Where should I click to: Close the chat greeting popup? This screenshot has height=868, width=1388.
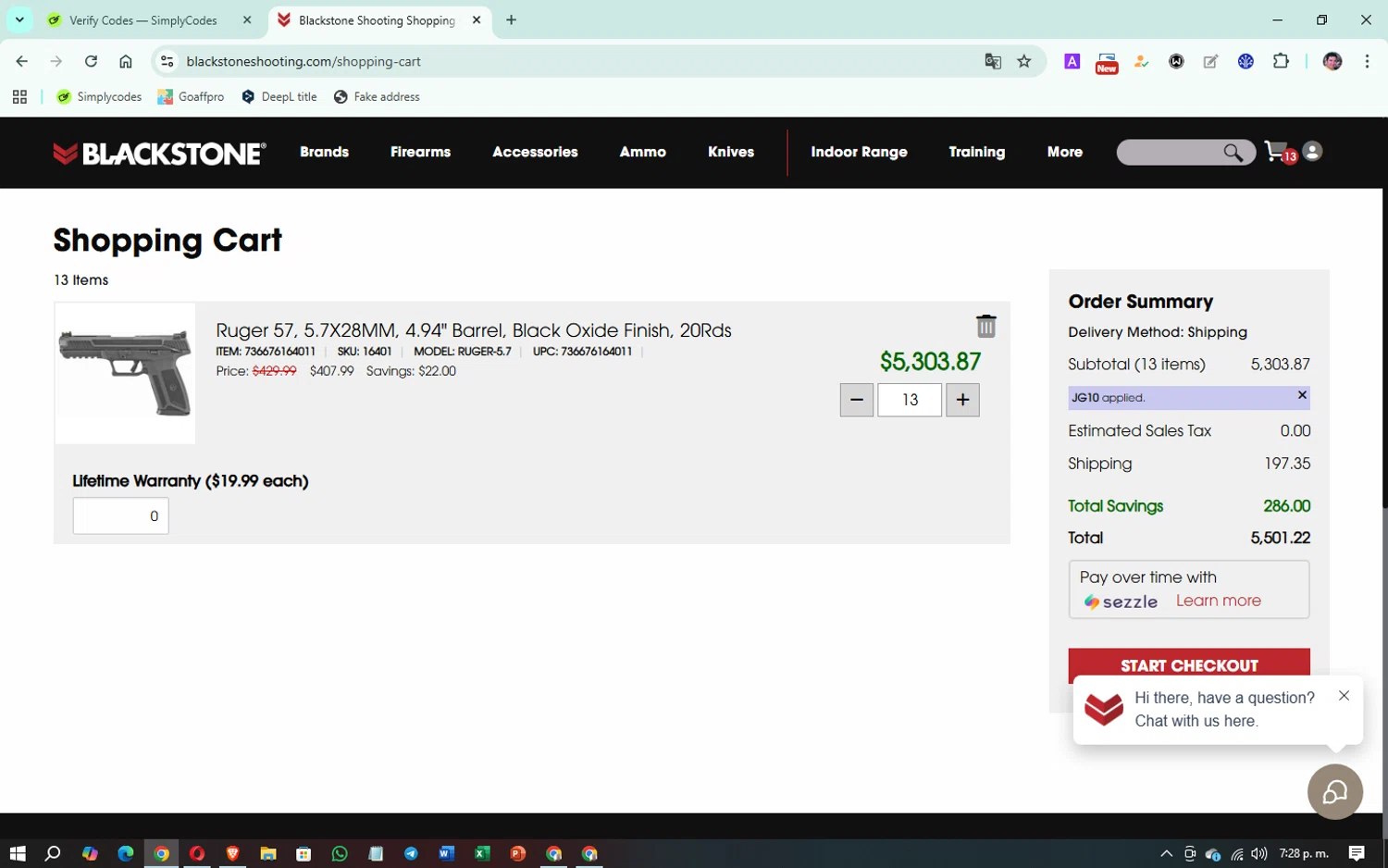pos(1344,696)
